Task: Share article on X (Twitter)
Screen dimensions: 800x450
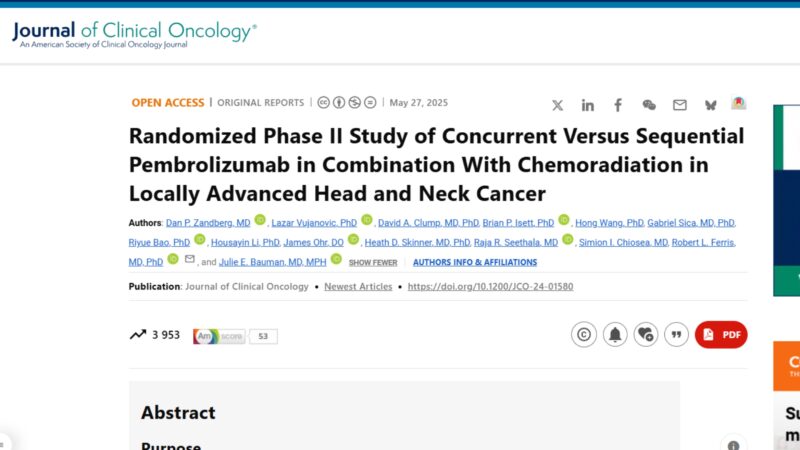Action: [558, 106]
